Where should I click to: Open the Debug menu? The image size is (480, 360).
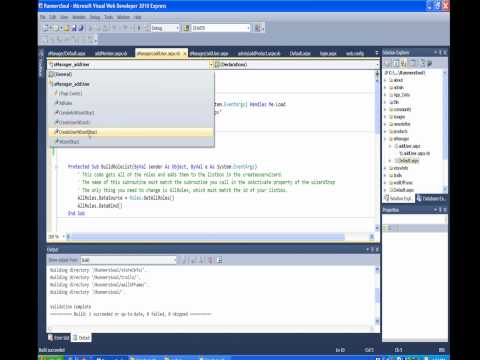[95, 17]
